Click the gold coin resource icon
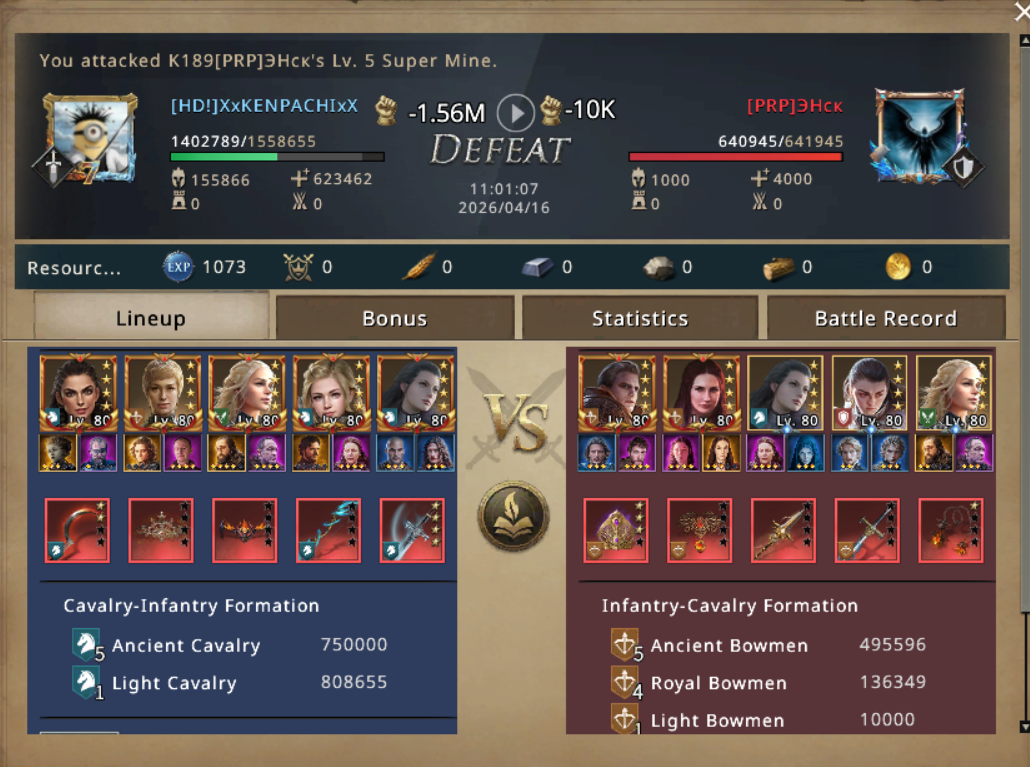Viewport: 1030px width, 767px height. pos(898,267)
